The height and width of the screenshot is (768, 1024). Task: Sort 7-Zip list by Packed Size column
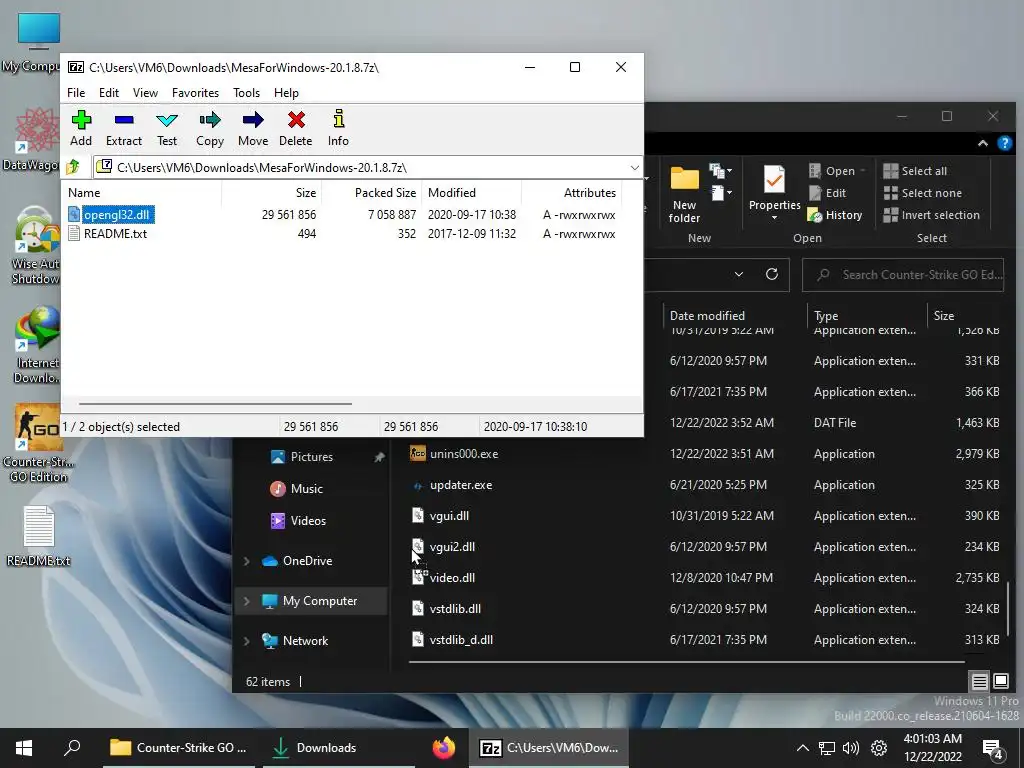(x=372, y=193)
